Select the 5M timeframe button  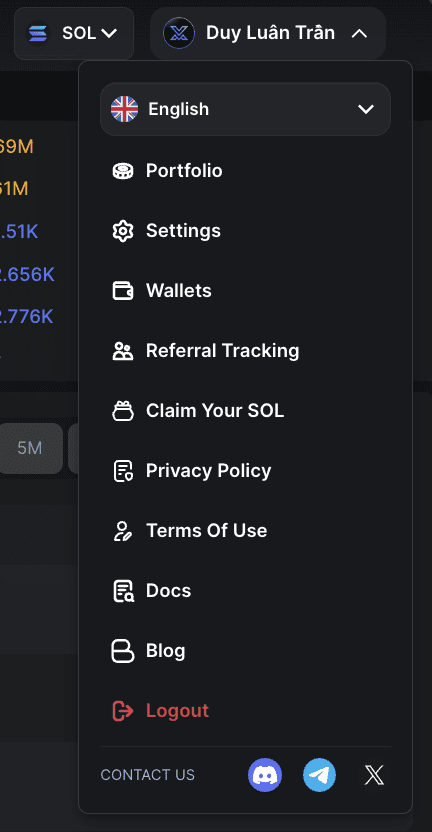tap(30, 448)
